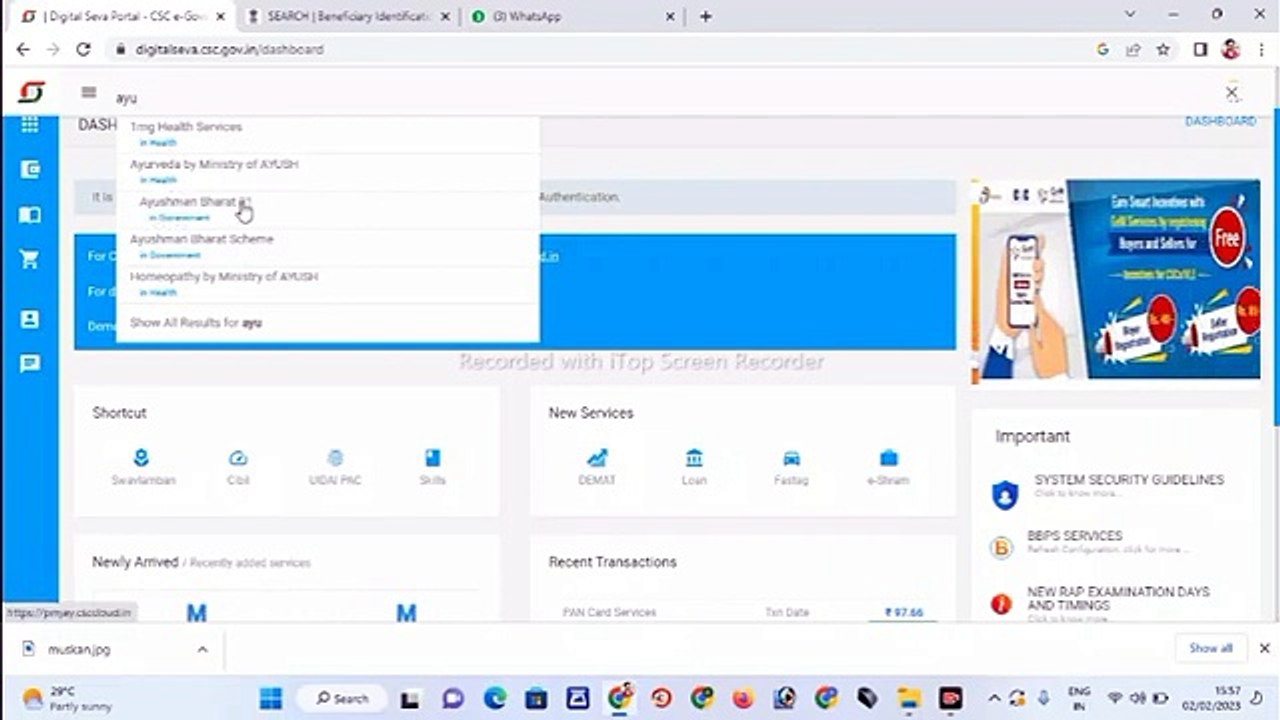Open the Cibil shortcut
1280x720 pixels.
click(x=238, y=467)
